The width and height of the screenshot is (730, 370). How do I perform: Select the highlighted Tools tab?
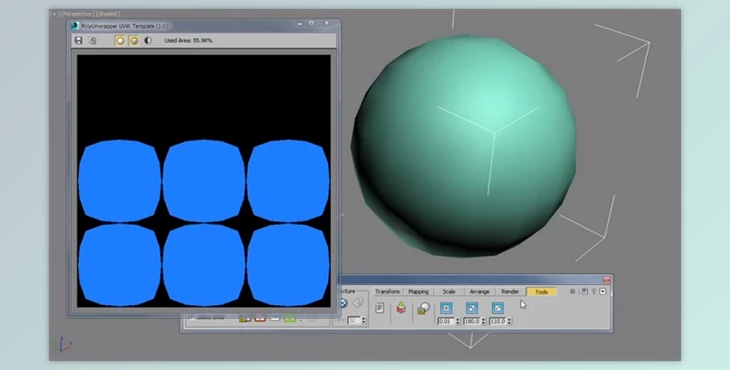541,292
